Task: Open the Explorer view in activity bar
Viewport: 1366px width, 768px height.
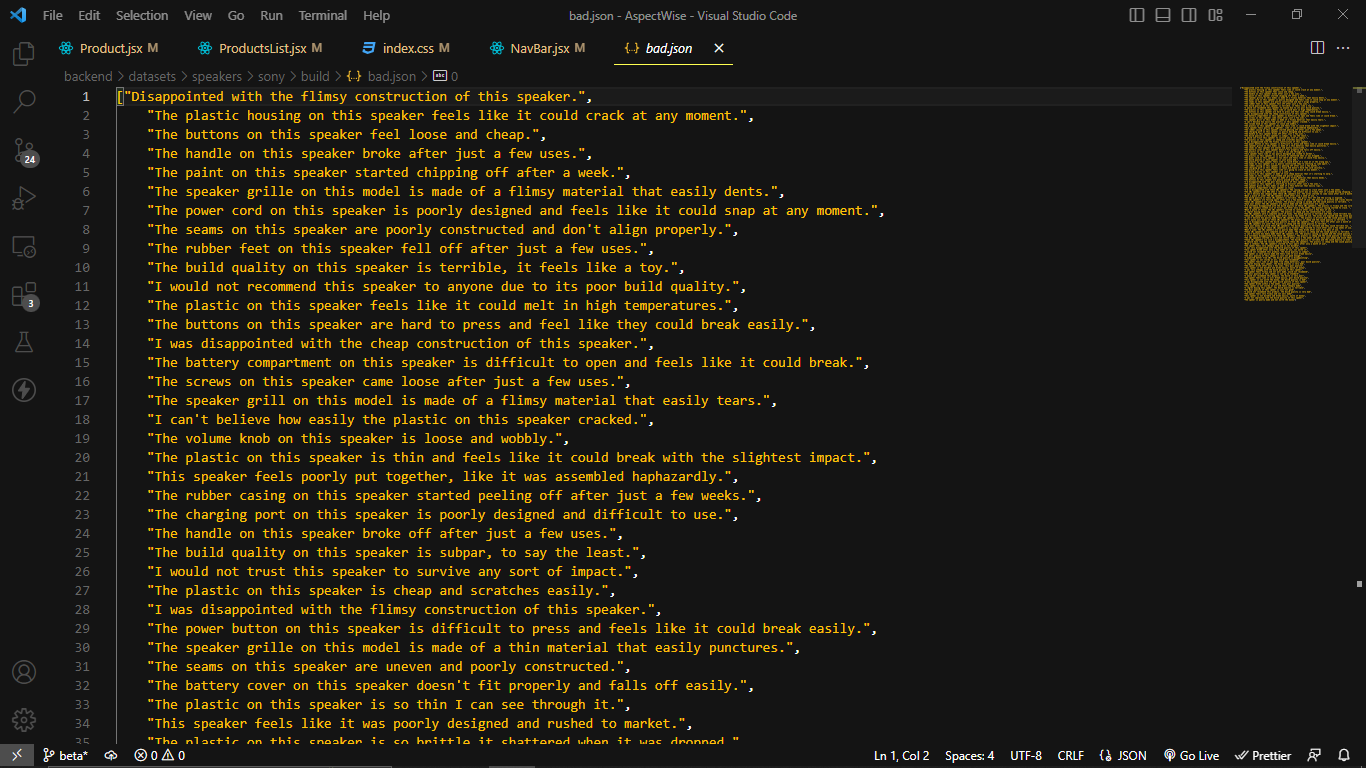Action: click(24, 53)
